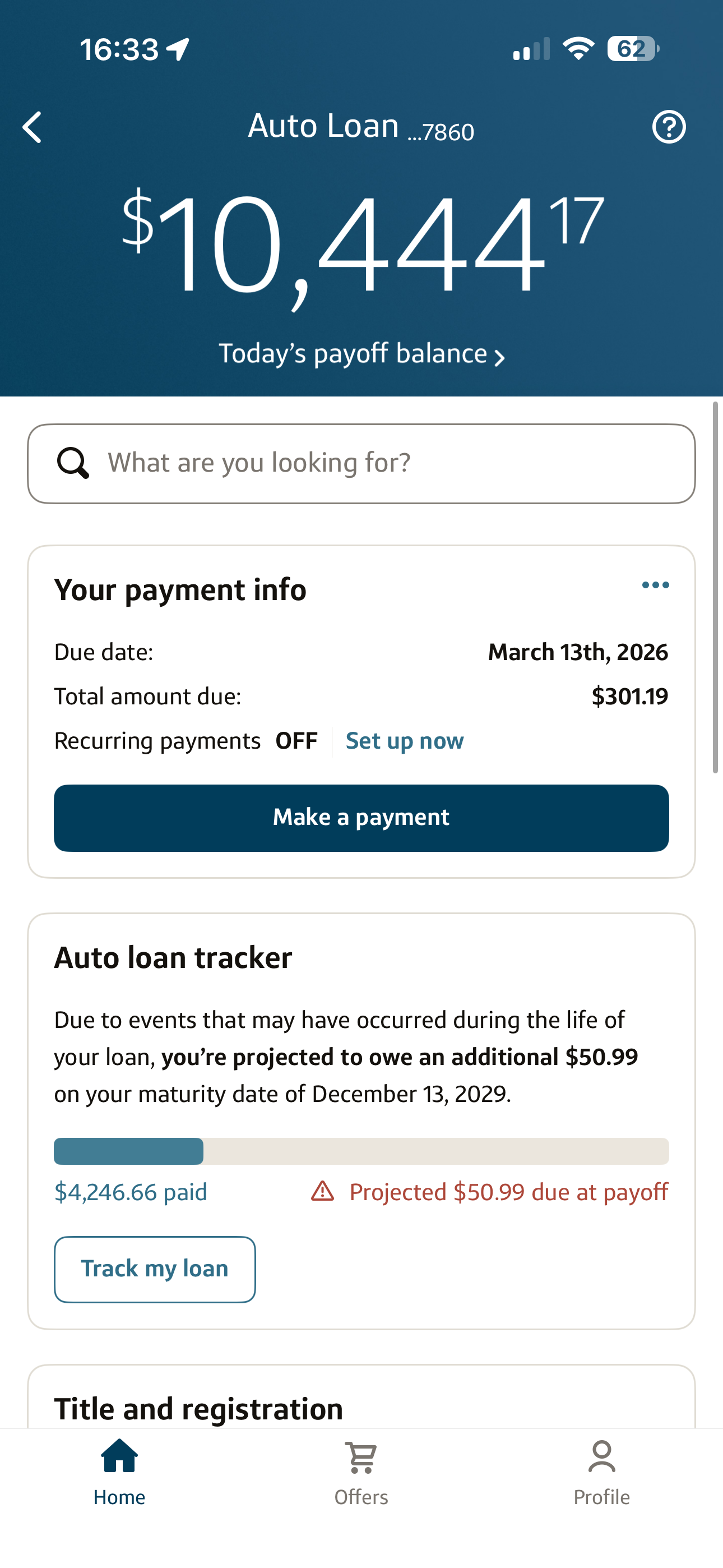Expand Today's payoff balance chevron

499,357
